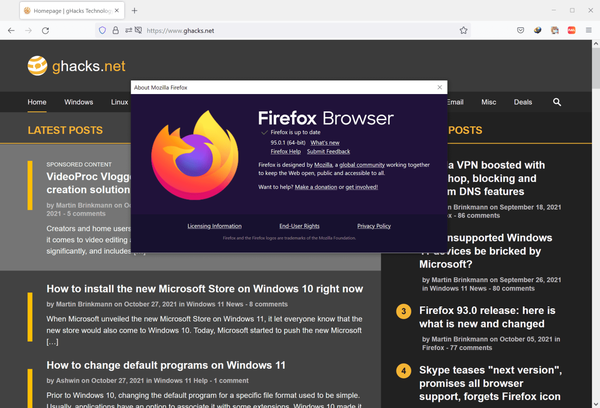Open the Pocket save icon
600x408 pixels.
(x=521, y=30)
